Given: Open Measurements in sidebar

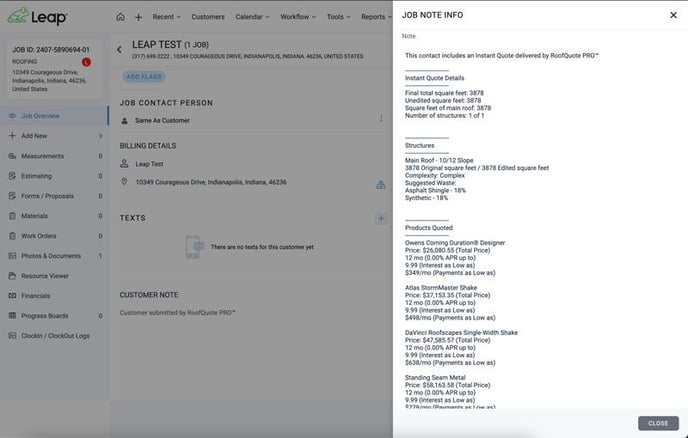Looking at the screenshot, I should point(54,156).
